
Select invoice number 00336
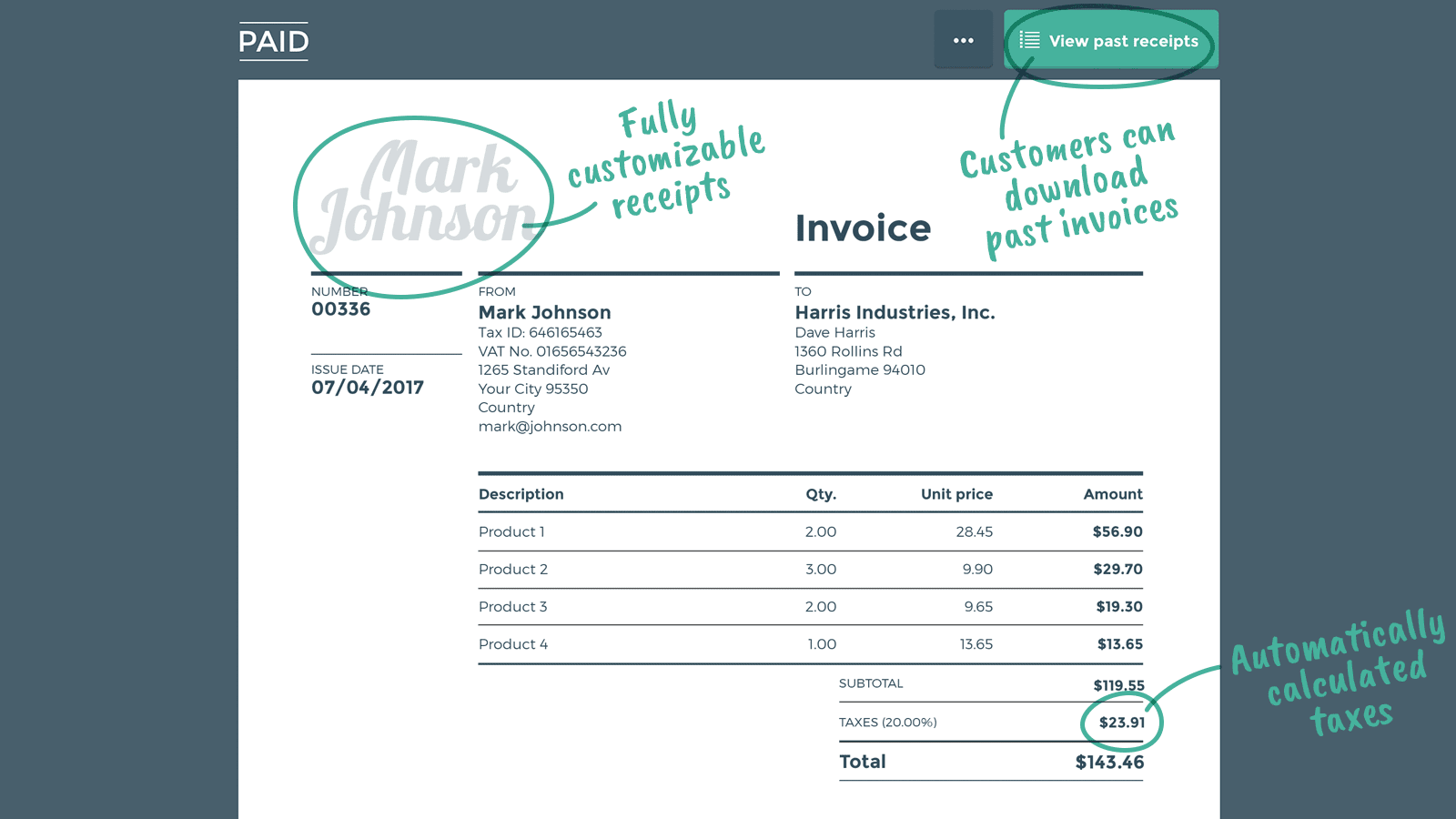coord(341,309)
